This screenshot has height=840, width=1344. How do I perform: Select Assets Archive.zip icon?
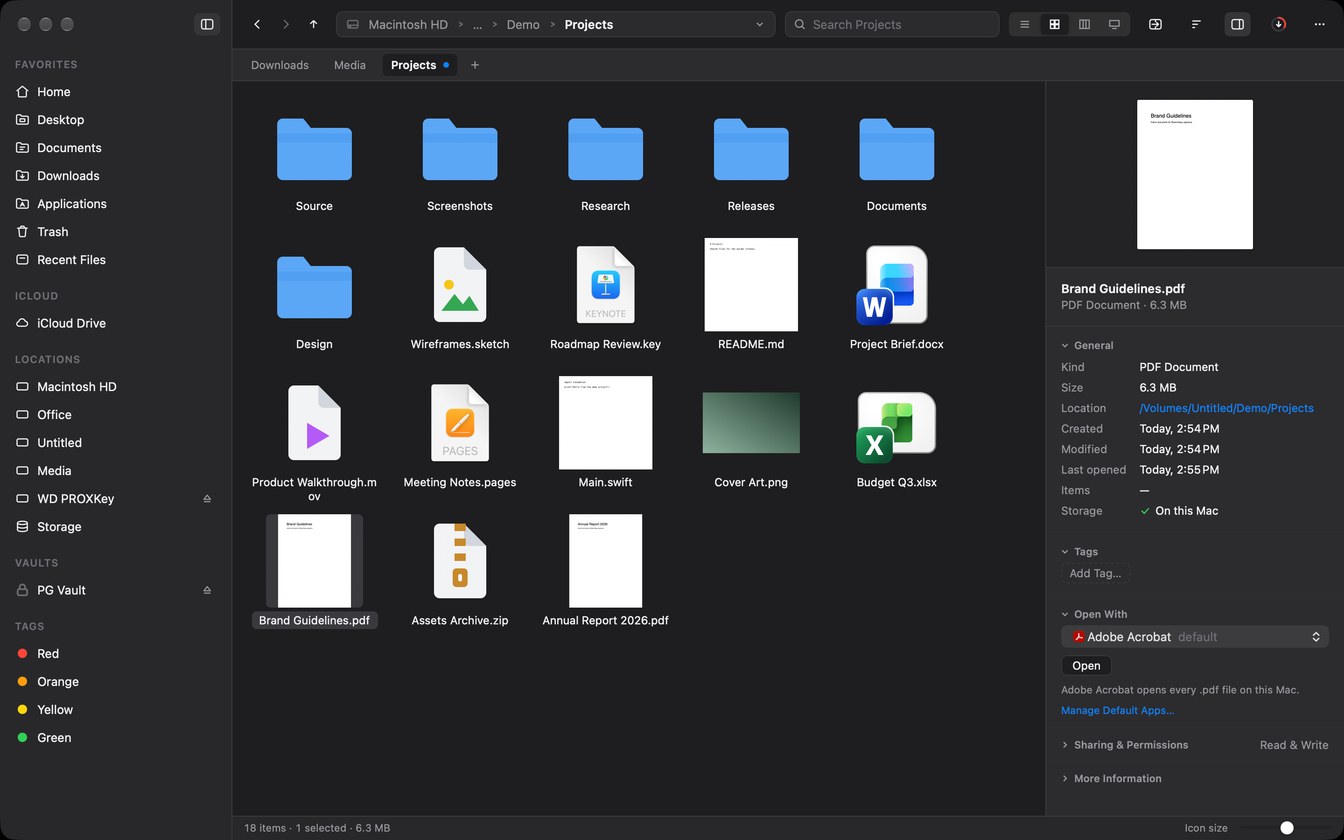[x=460, y=561]
